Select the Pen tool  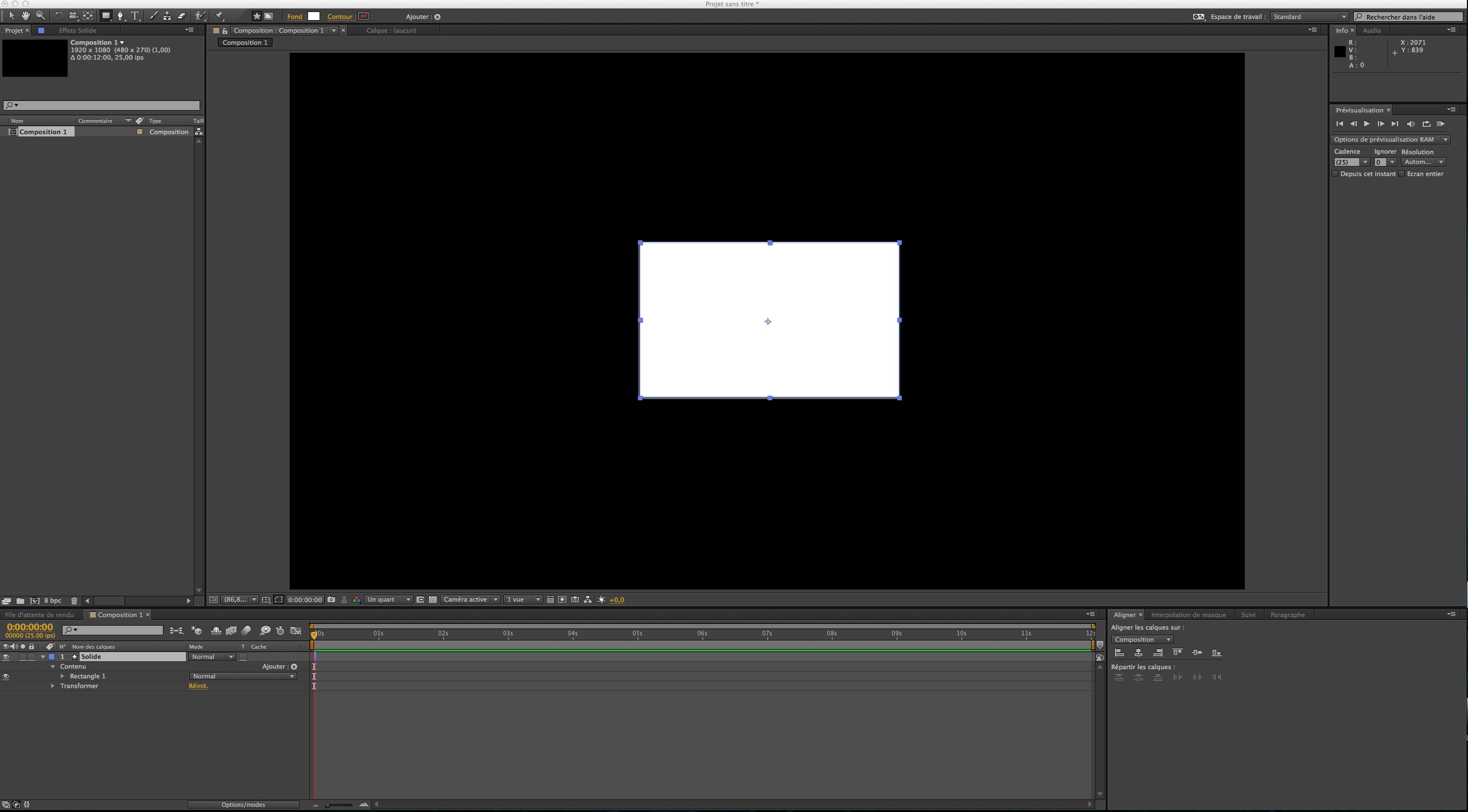tap(120, 16)
